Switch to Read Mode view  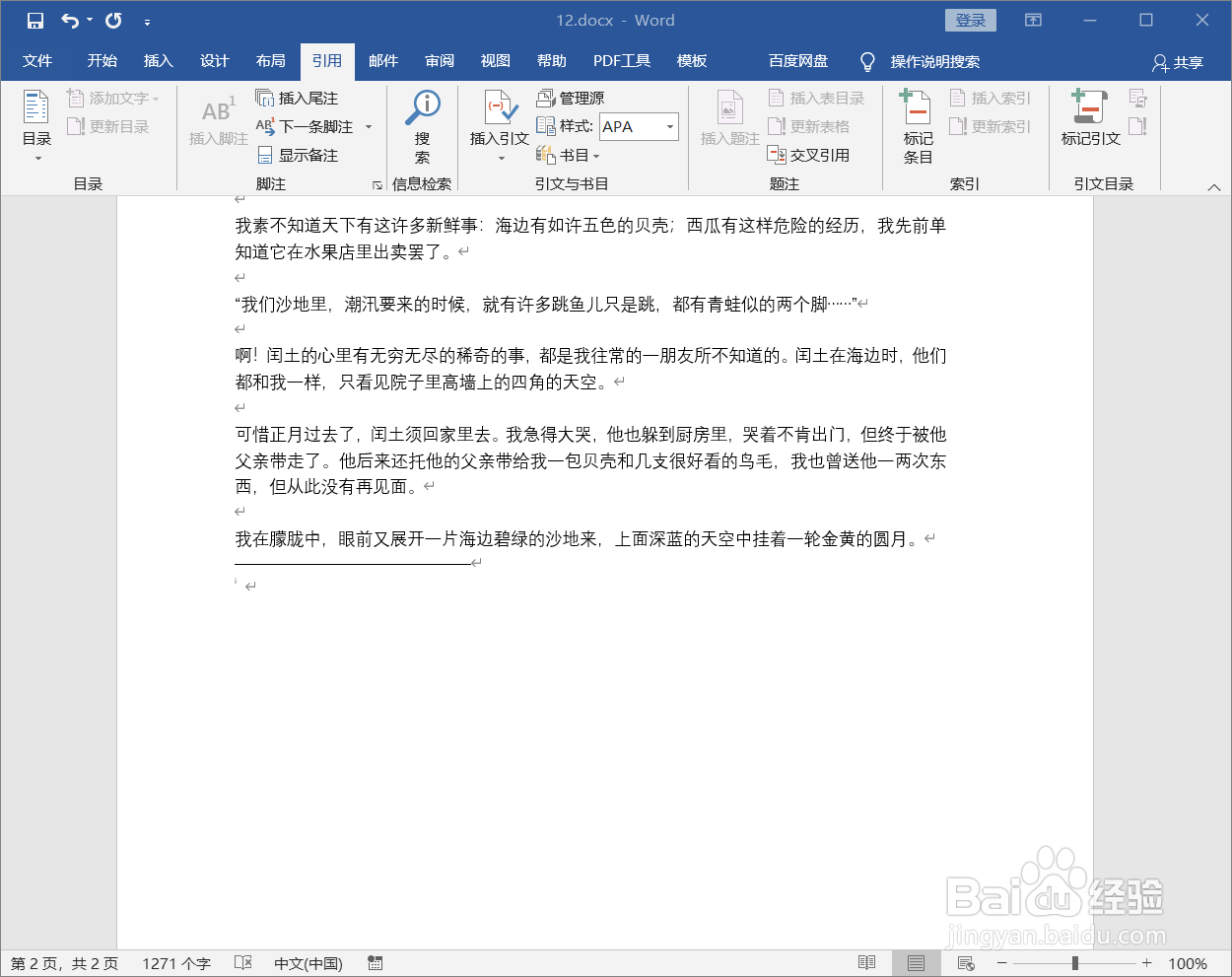[x=867, y=963]
